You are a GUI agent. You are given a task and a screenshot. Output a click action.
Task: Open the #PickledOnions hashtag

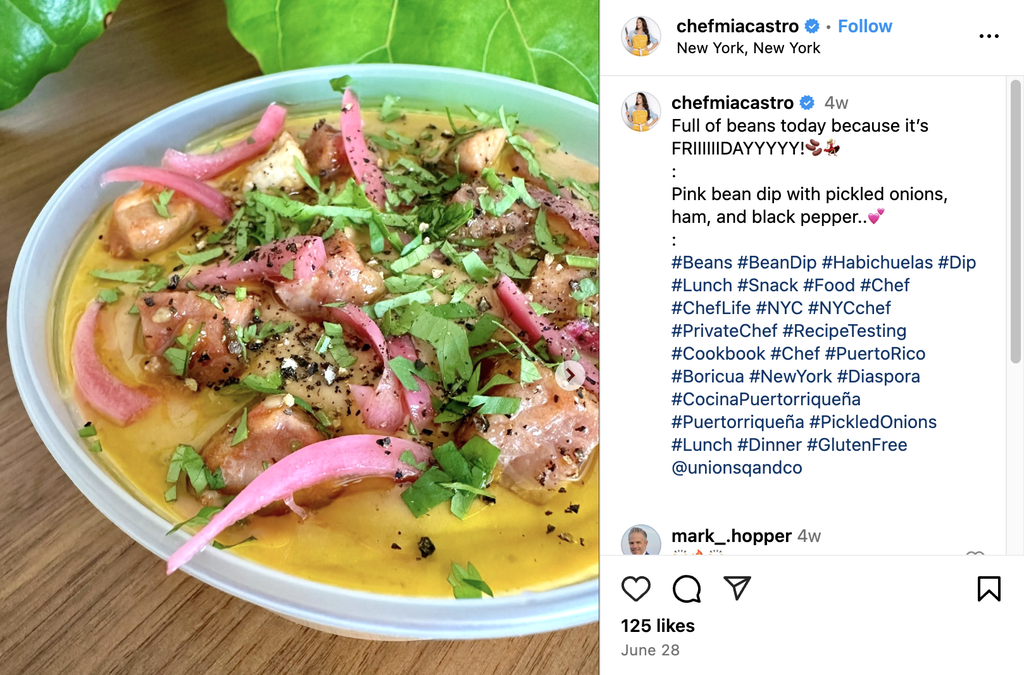[872, 422]
